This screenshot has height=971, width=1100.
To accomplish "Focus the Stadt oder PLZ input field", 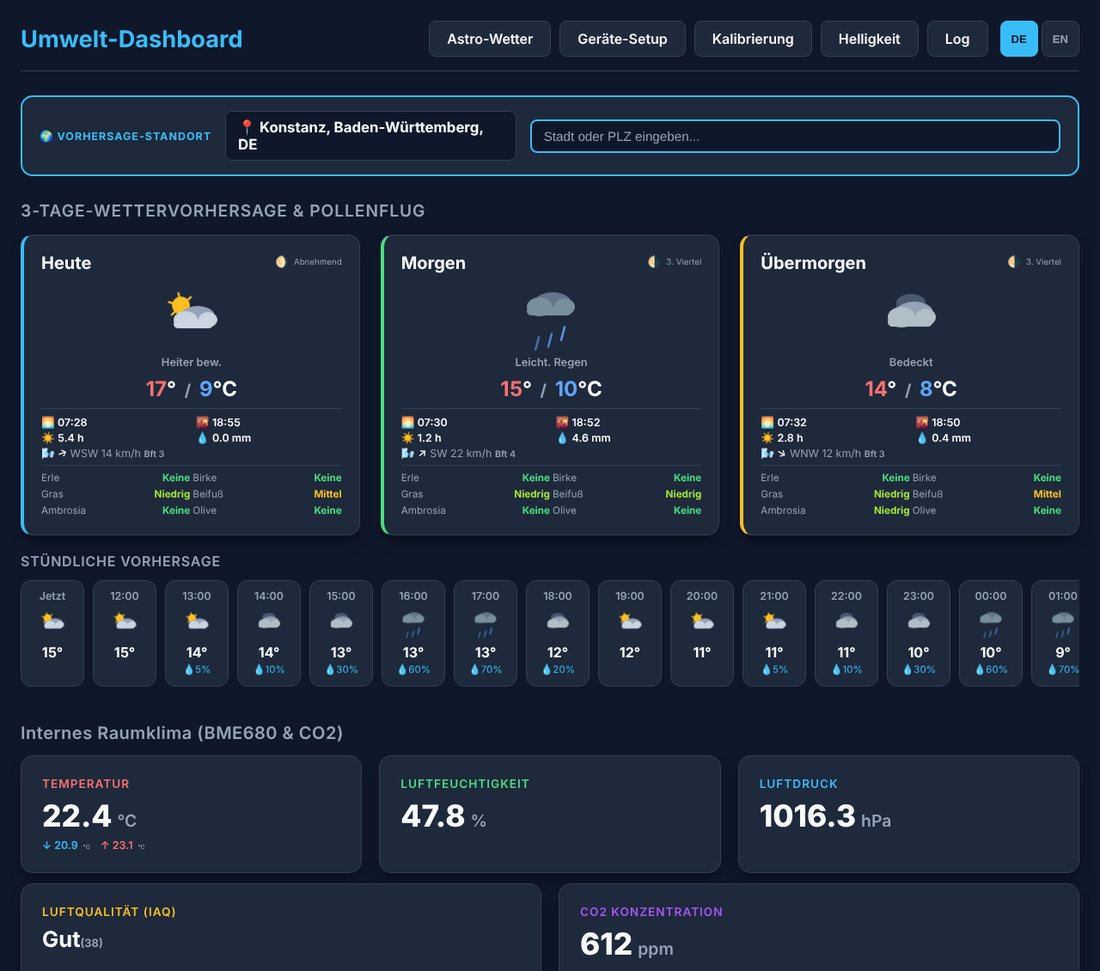I will click(x=795, y=136).
